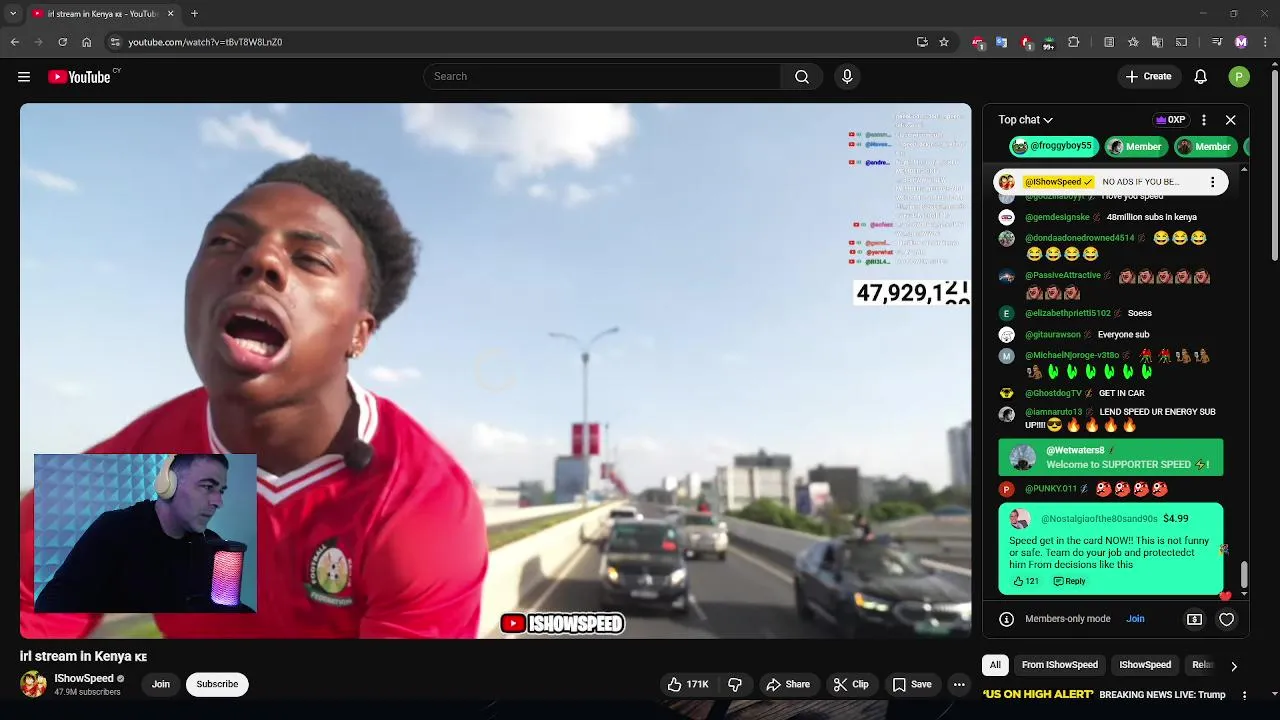Select the IShowSpeed filter chip

coord(1145,665)
